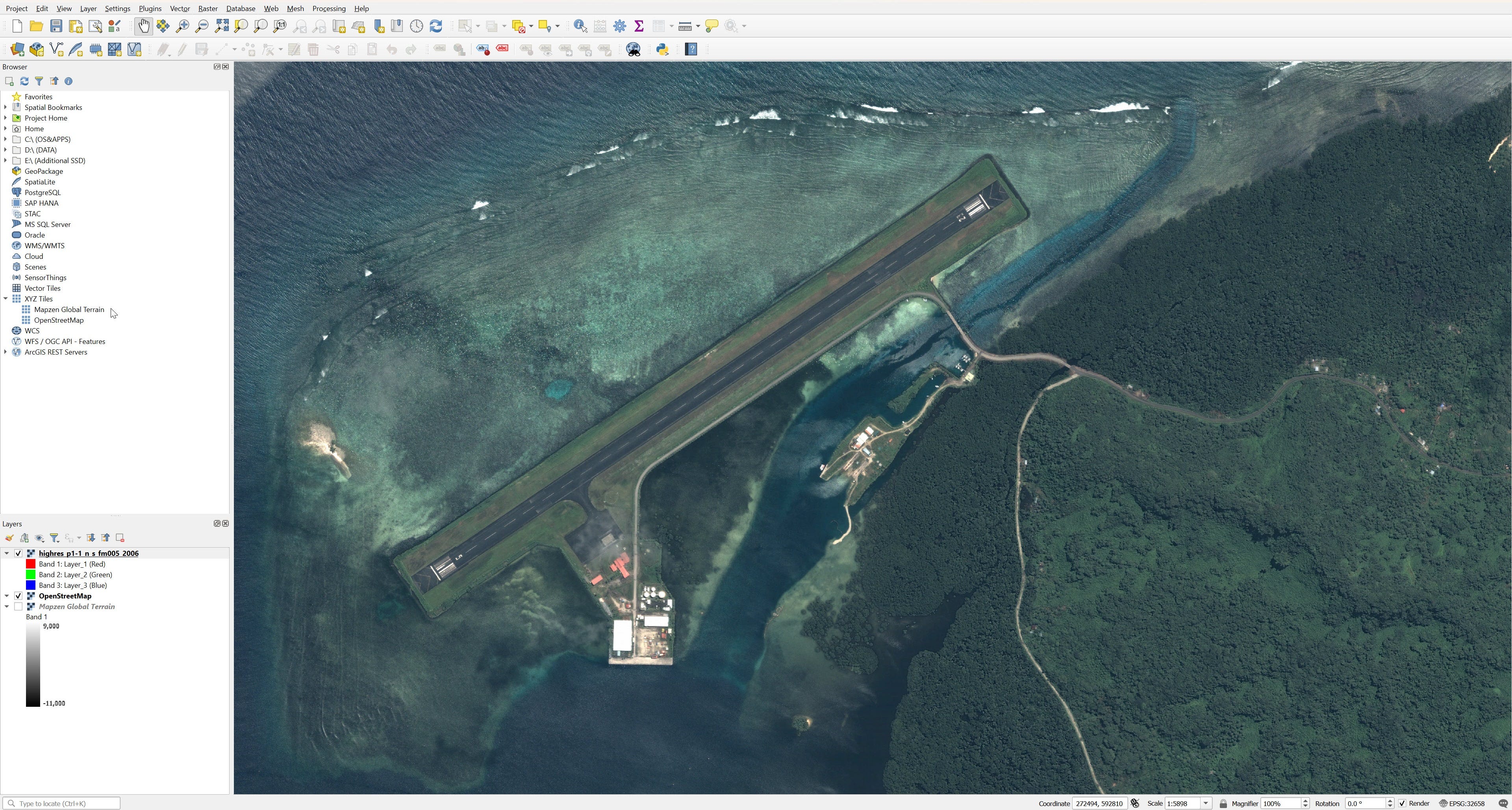Open the Identify Features tool

pos(580,26)
